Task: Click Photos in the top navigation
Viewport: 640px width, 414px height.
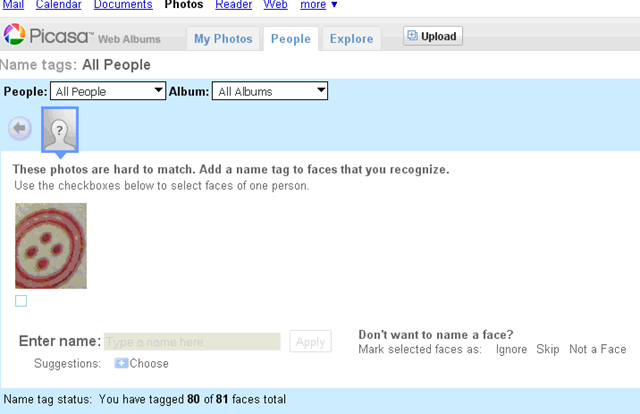Action: (x=184, y=4)
